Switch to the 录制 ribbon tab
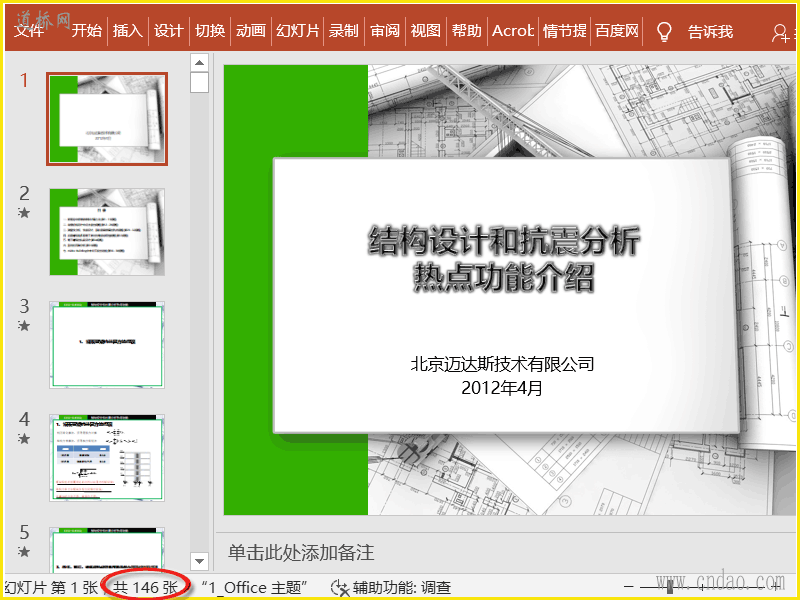This screenshot has width=800, height=600. (x=343, y=31)
